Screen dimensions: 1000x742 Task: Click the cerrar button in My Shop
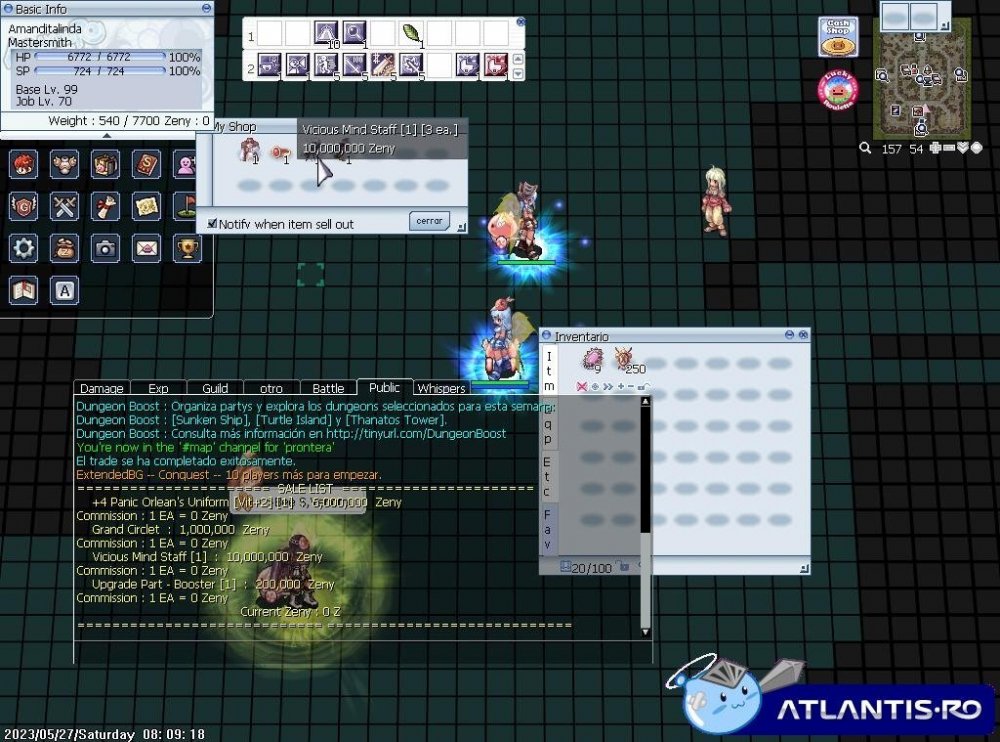click(430, 221)
